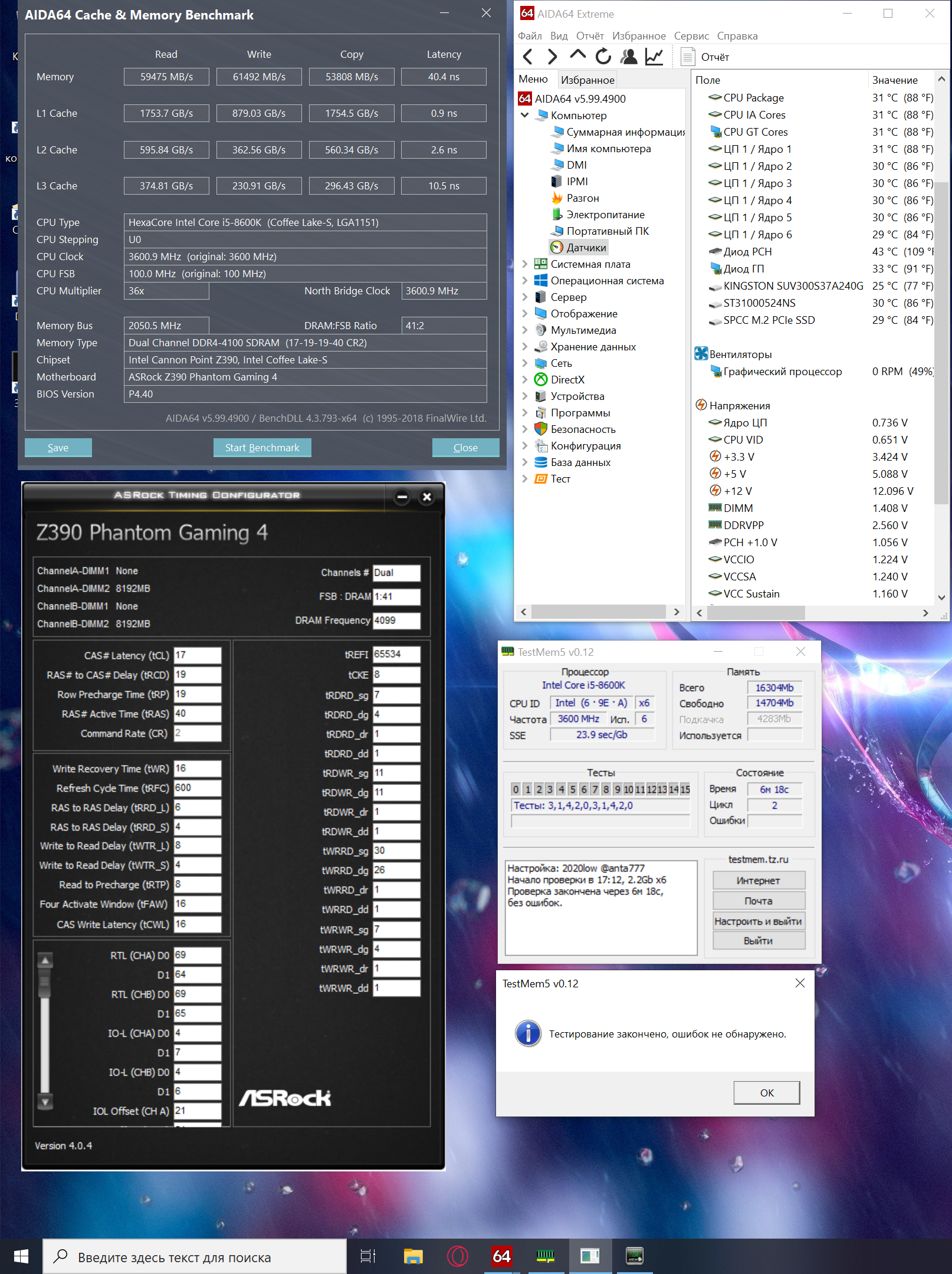Expand the Программы tree node
Screen dimensions: 952x1274
point(524,413)
